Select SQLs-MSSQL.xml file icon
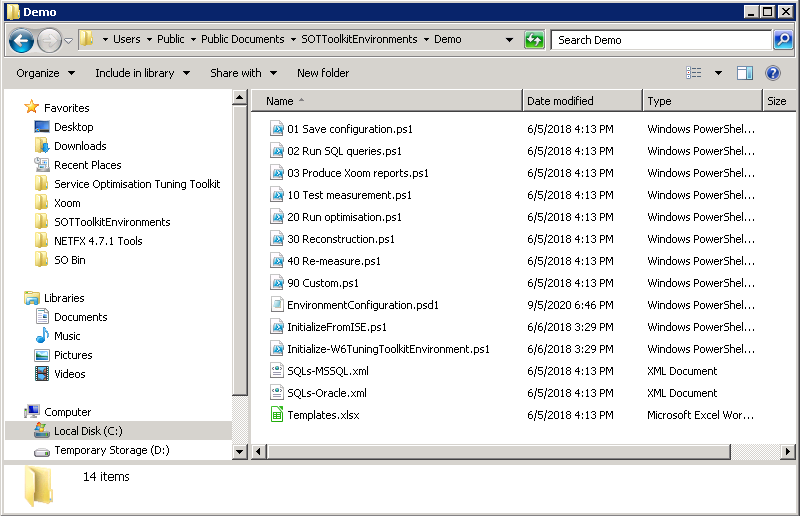Image resolution: width=800 pixels, height=516 pixels. 277,371
